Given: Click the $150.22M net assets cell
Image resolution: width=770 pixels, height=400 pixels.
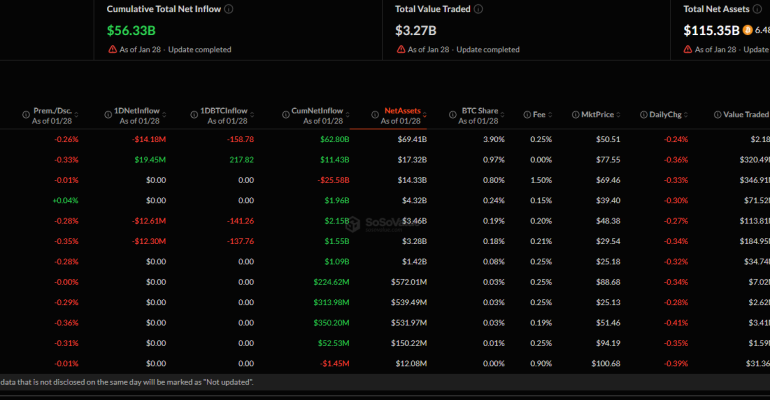Looking at the screenshot, I should click(x=409, y=343).
